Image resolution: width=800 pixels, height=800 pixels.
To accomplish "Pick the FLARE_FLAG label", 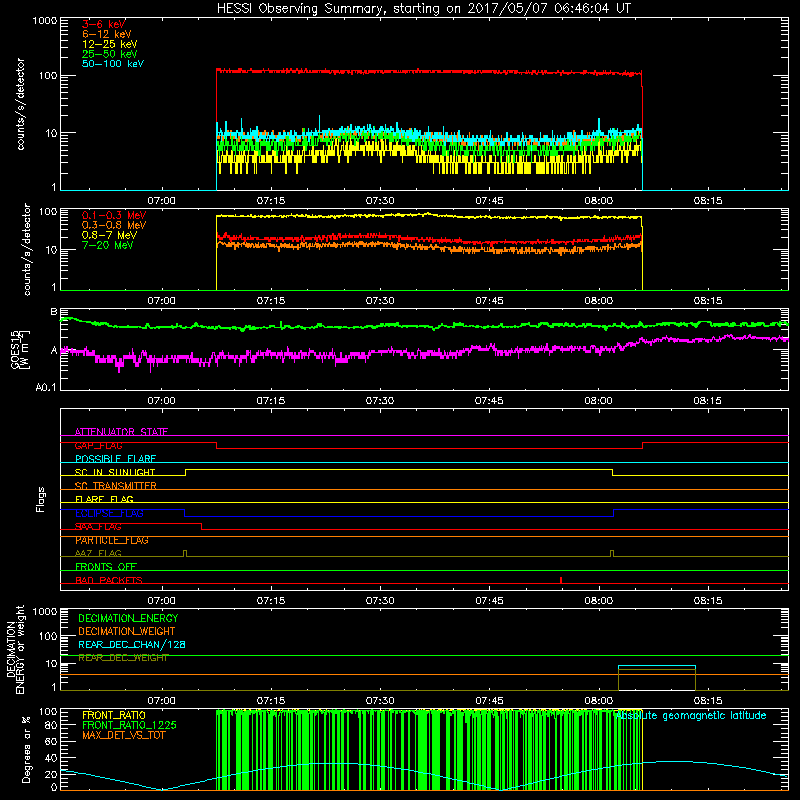I will coord(104,499).
